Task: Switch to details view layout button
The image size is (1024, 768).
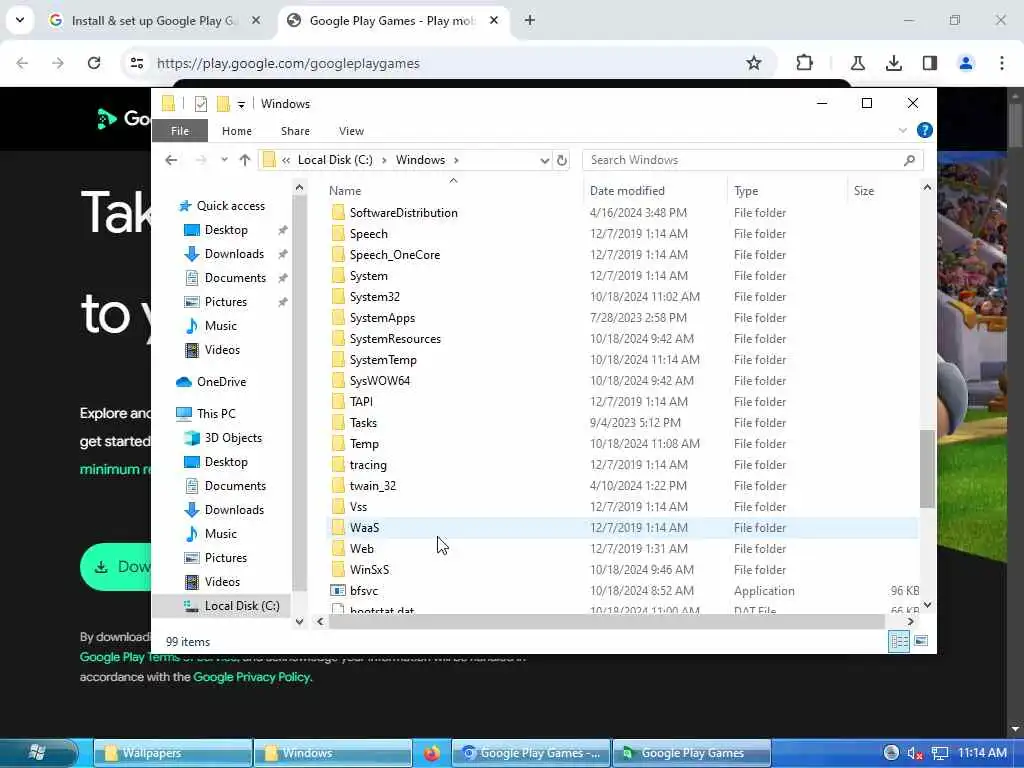Action: pyautogui.click(x=899, y=641)
